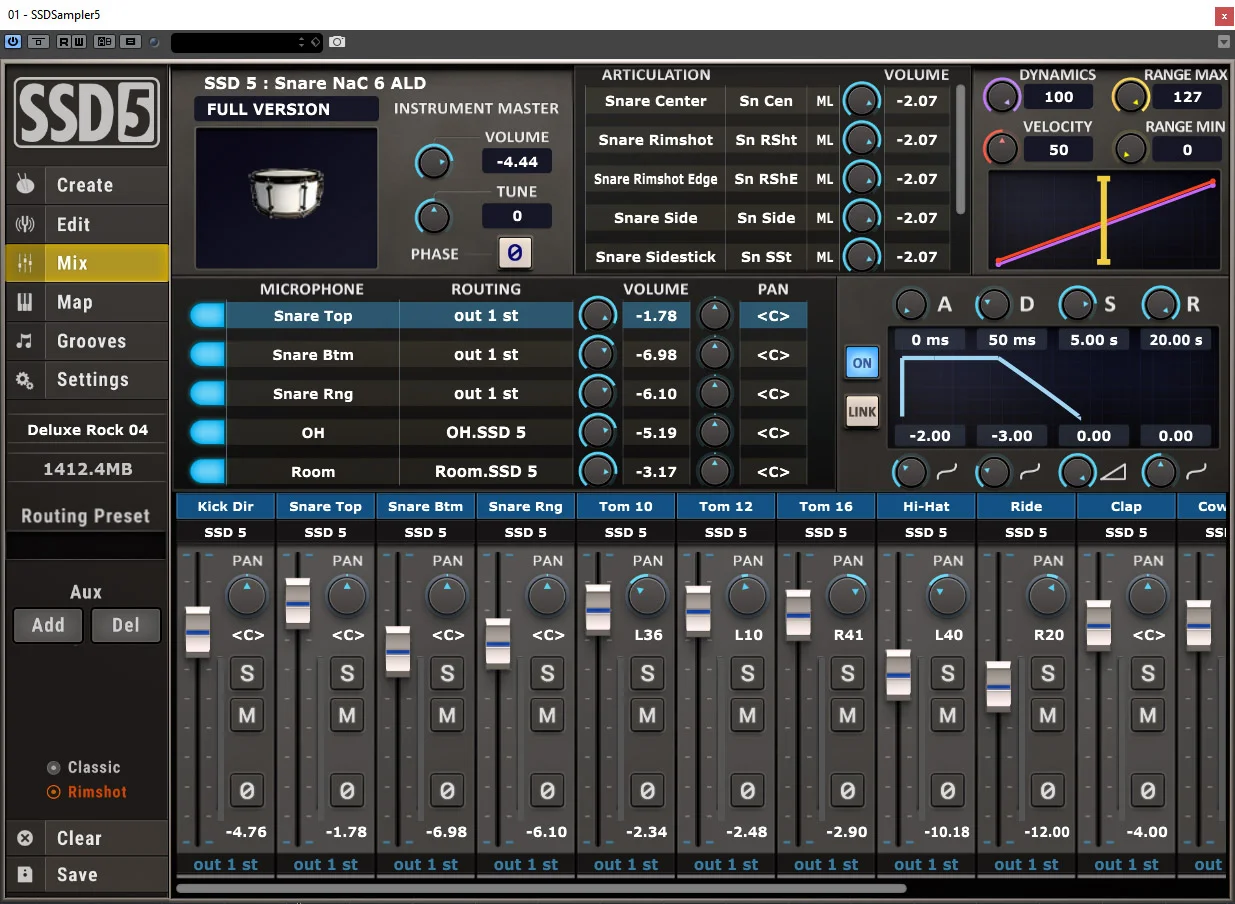Viewport: 1235px width, 904px height.
Task: Open the Edit page icon
Action: tap(25, 224)
